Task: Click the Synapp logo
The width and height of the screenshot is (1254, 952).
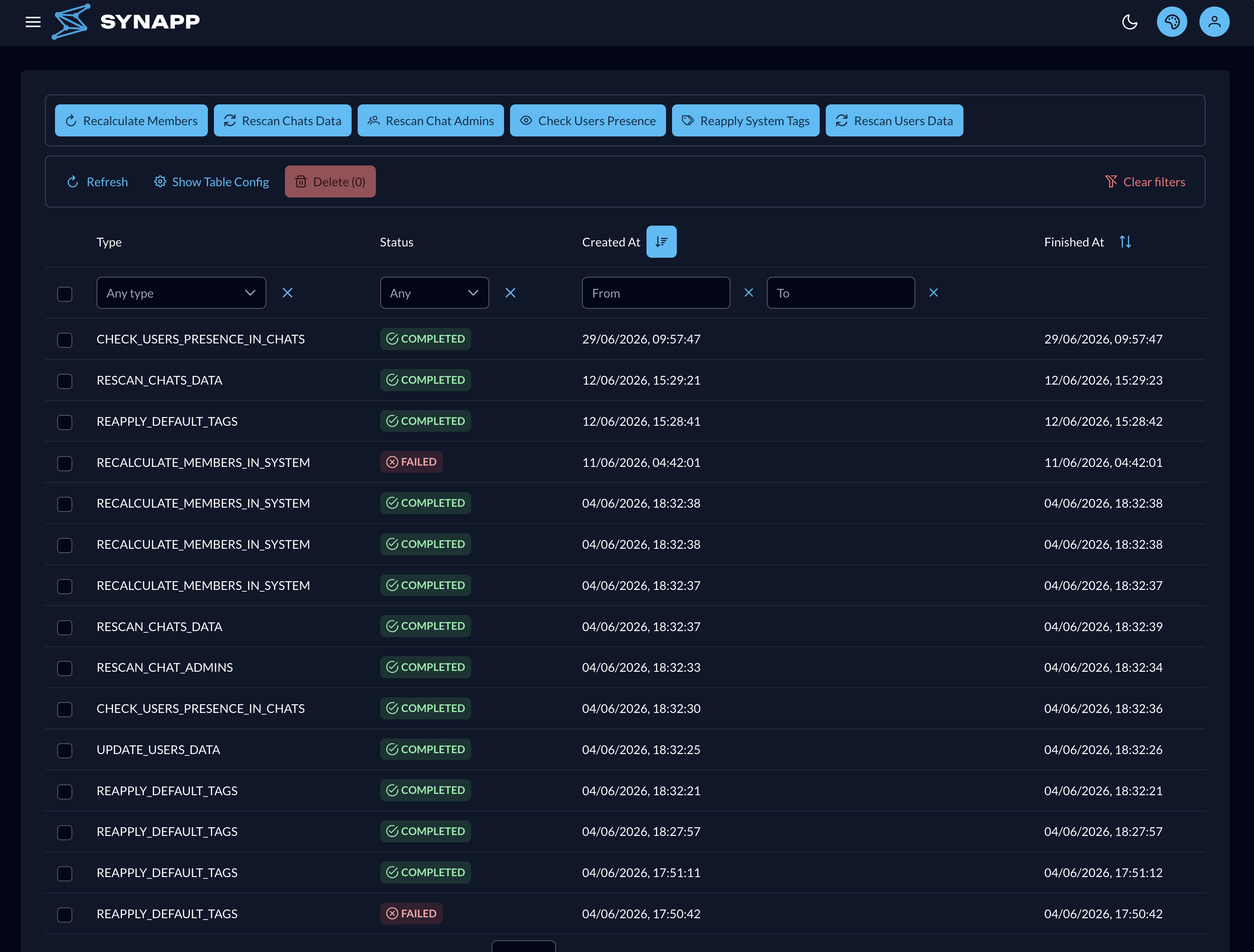Action: click(x=126, y=22)
